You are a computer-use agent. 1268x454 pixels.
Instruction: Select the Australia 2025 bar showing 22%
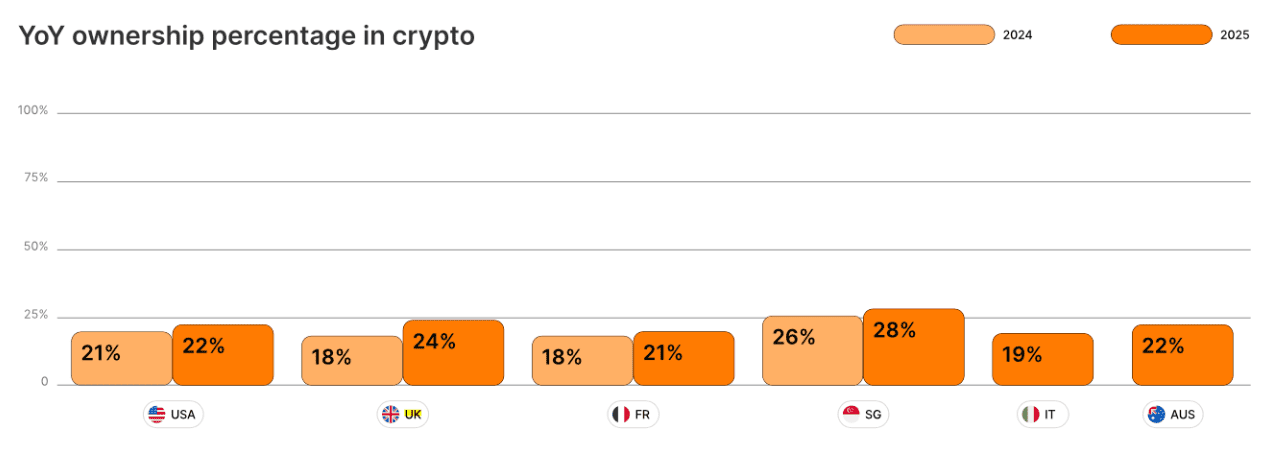(x=1182, y=355)
